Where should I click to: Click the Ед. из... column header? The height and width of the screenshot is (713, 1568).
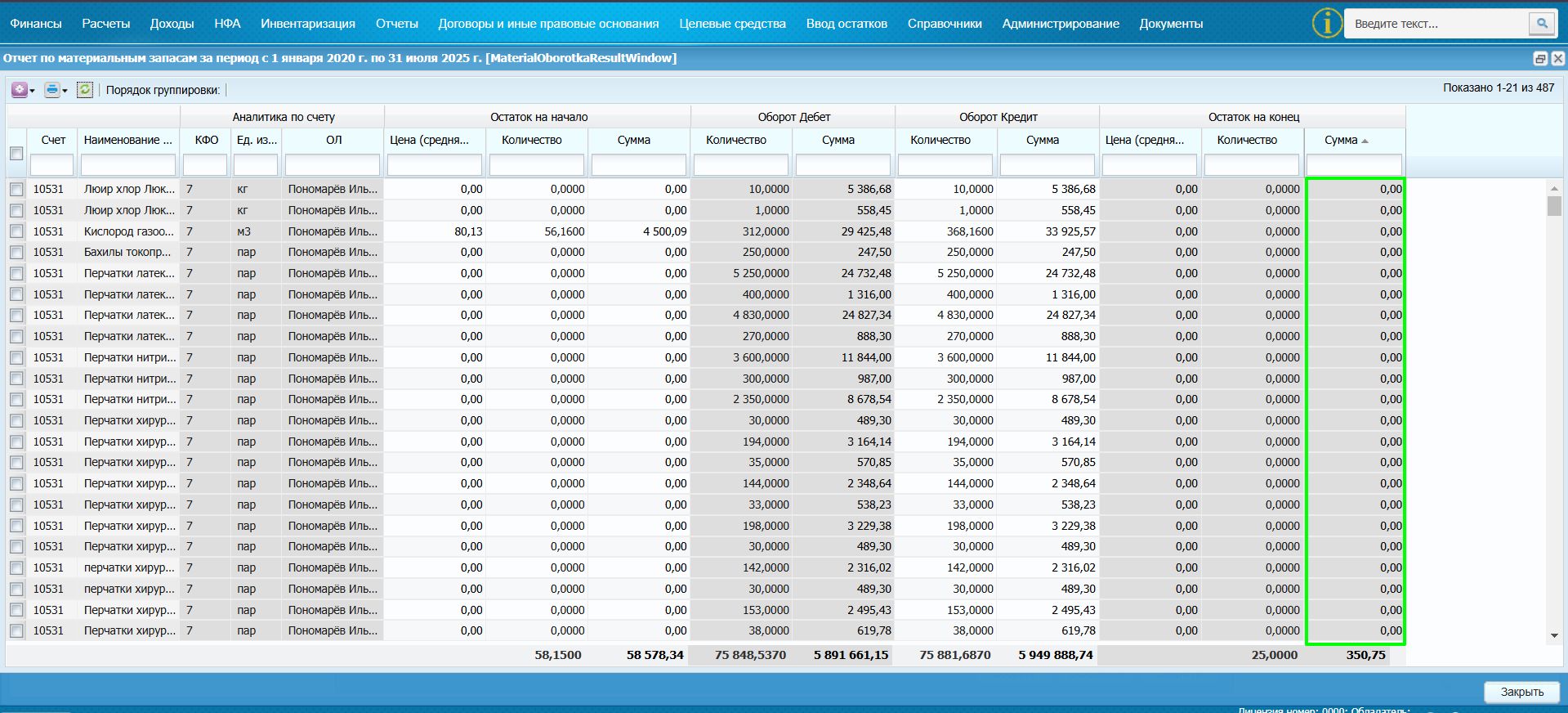tap(257, 140)
